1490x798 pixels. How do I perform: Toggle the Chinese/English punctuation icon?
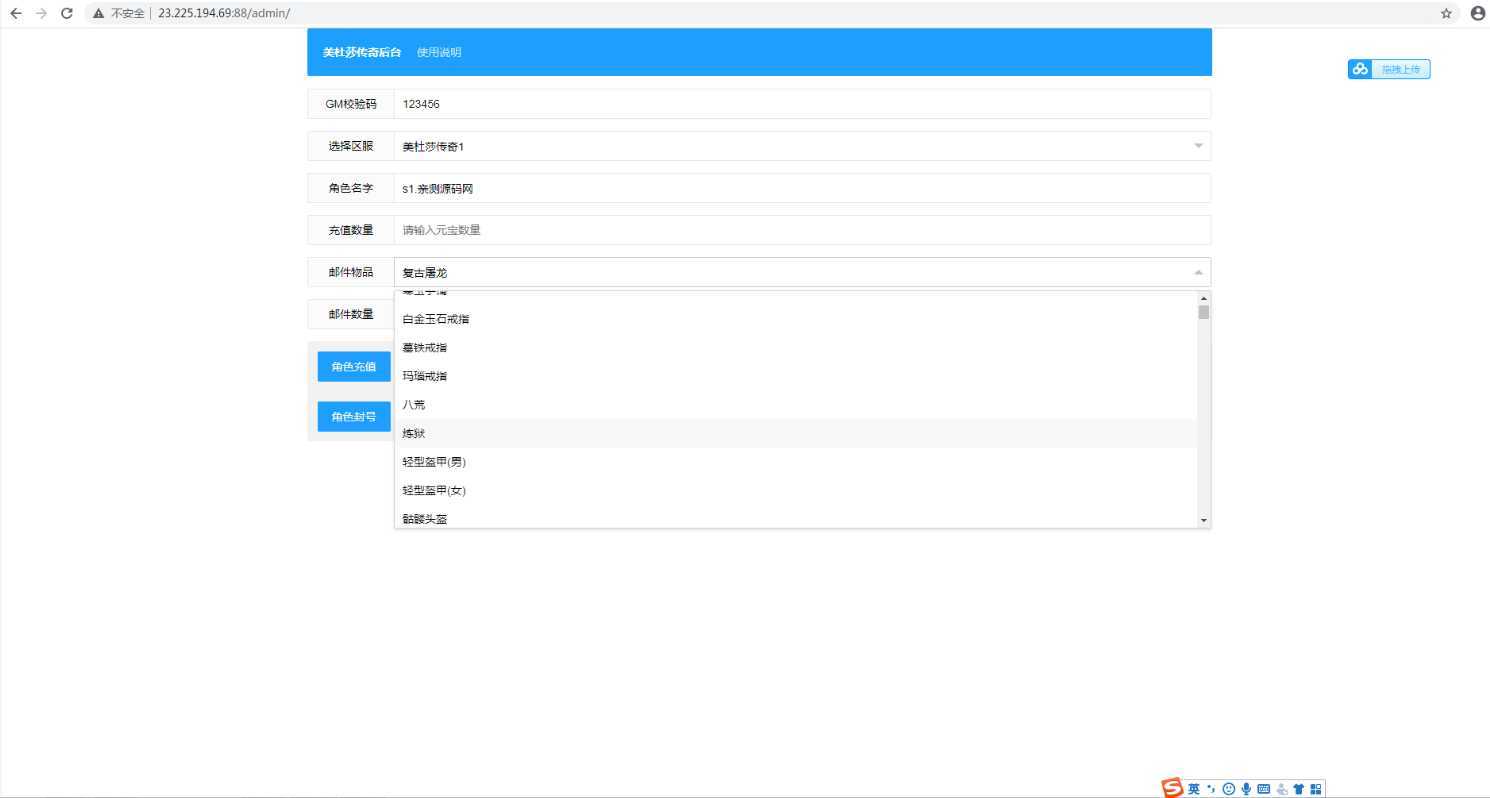(1212, 789)
